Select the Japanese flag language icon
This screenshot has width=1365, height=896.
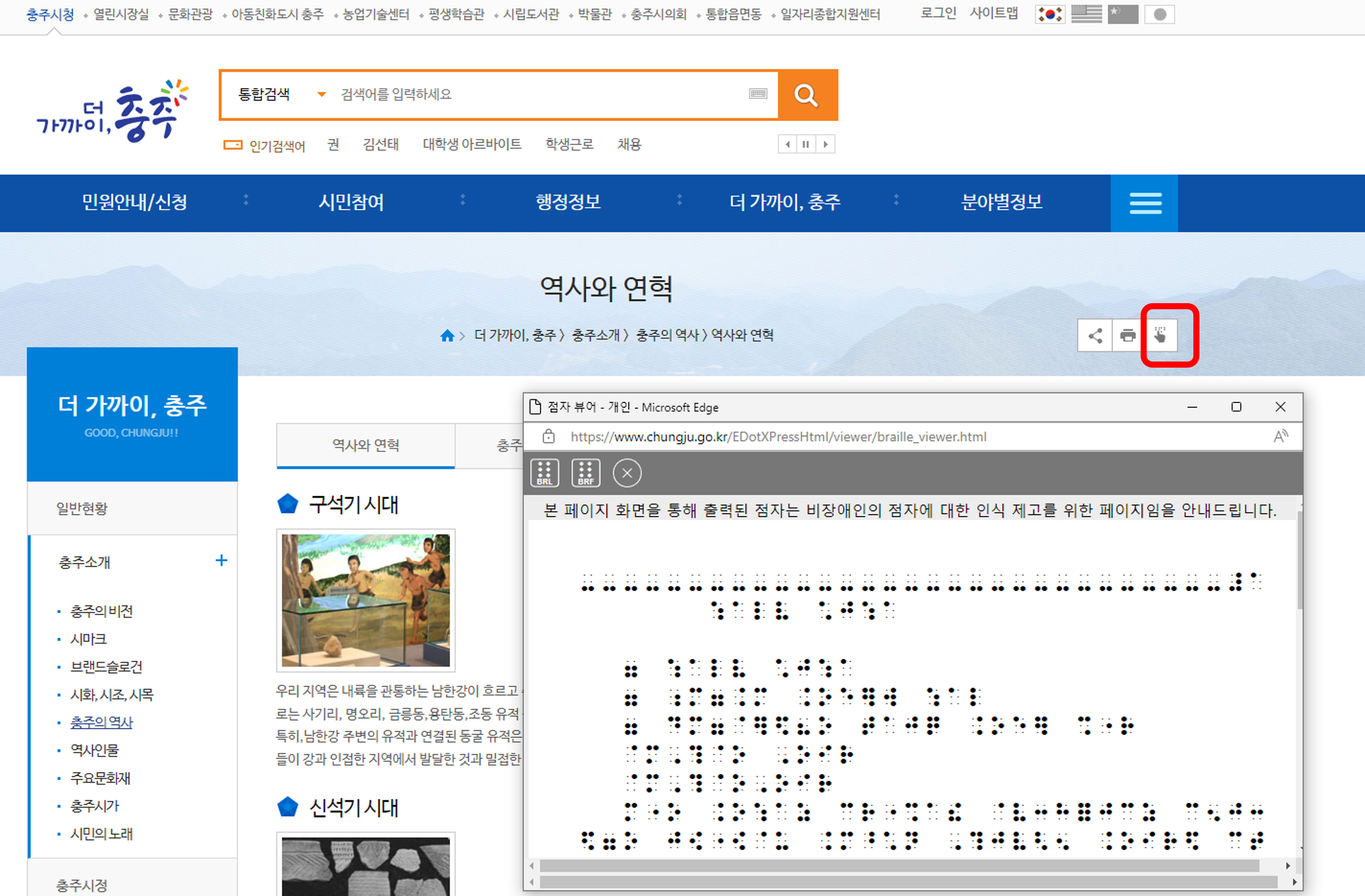click(x=1159, y=14)
